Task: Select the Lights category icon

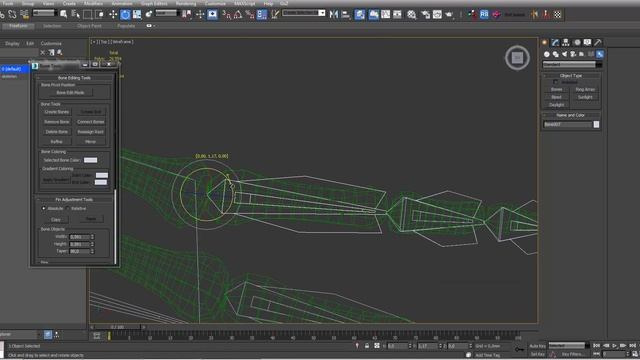Action: (x=564, y=54)
